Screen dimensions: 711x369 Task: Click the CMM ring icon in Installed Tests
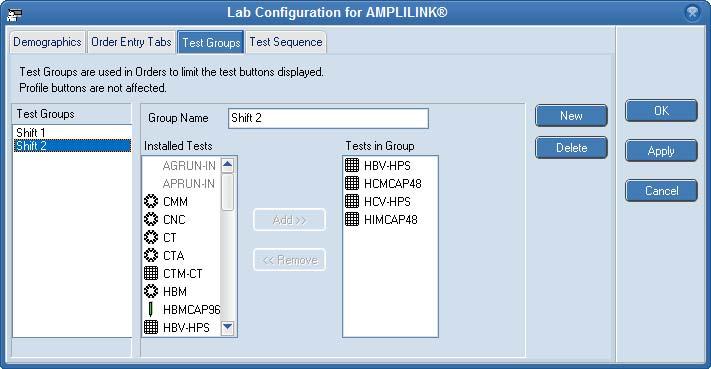coord(151,201)
